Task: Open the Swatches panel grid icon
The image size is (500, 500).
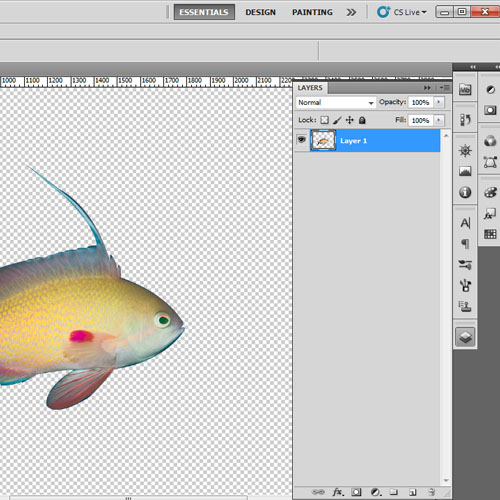Action: coord(490,234)
